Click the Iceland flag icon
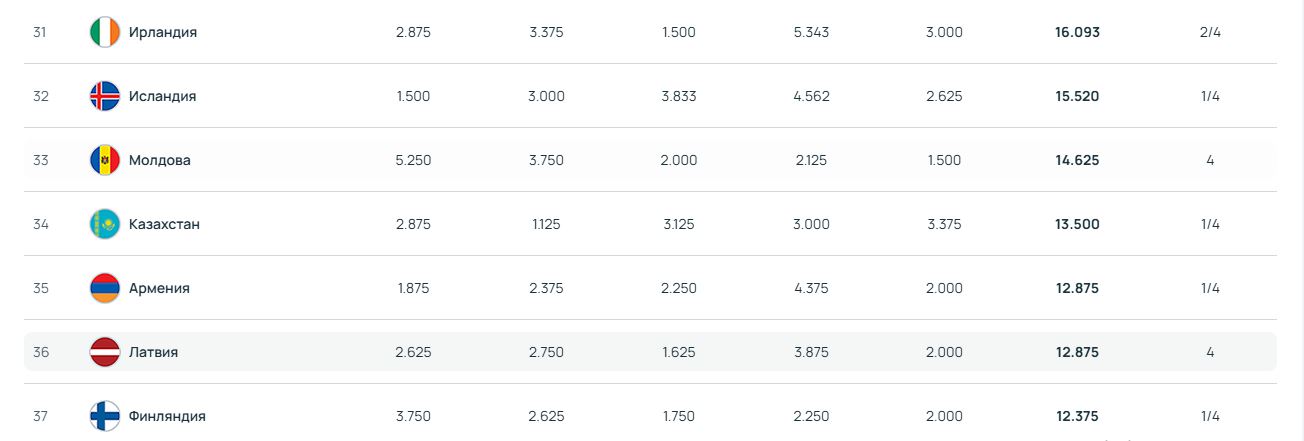 point(104,96)
